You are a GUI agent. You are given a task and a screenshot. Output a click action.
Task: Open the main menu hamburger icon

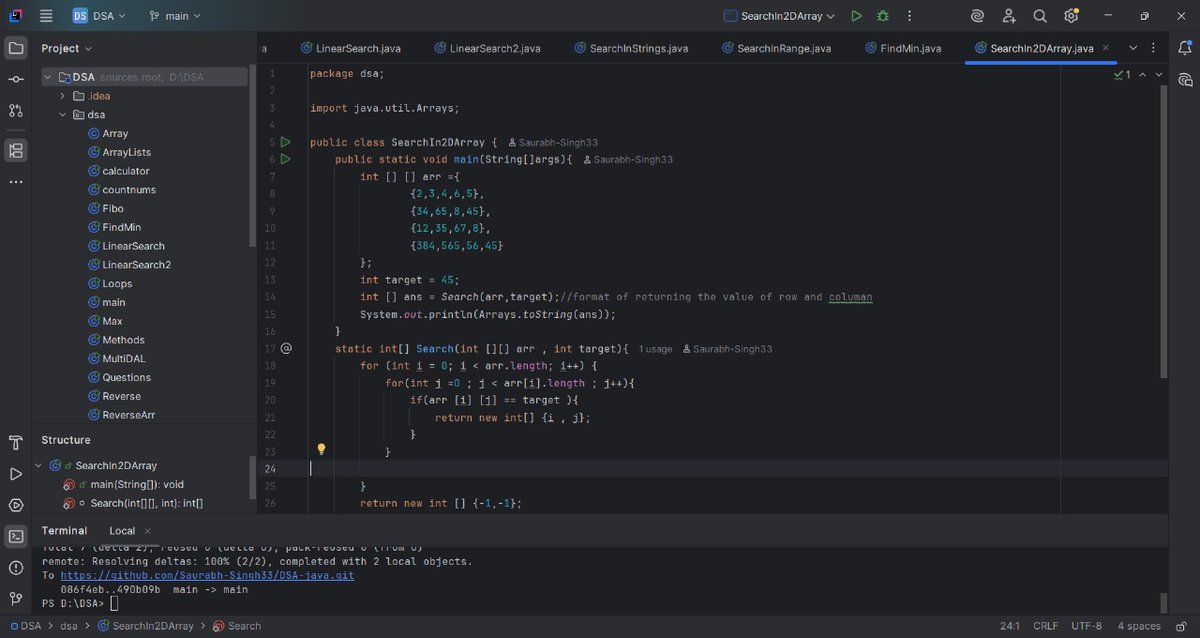pyautogui.click(x=46, y=16)
